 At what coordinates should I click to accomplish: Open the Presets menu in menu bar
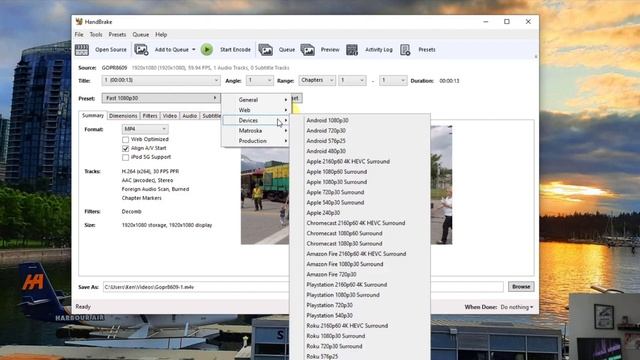(117, 35)
